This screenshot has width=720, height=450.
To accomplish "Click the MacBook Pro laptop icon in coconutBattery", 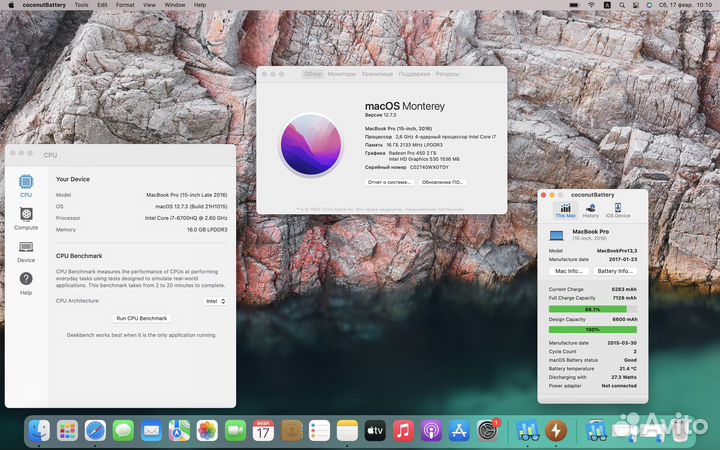I will pyautogui.click(x=557, y=236).
